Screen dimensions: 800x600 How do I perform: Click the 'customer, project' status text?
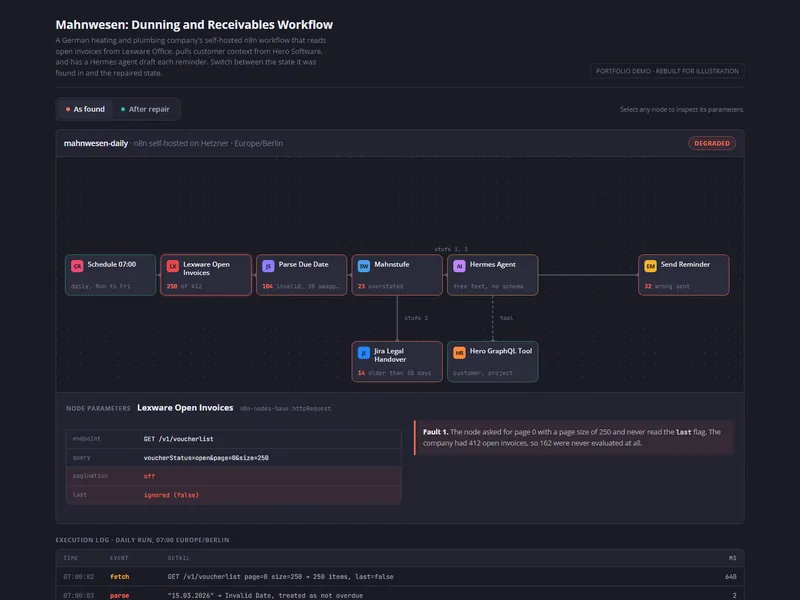click(x=483, y=373)
